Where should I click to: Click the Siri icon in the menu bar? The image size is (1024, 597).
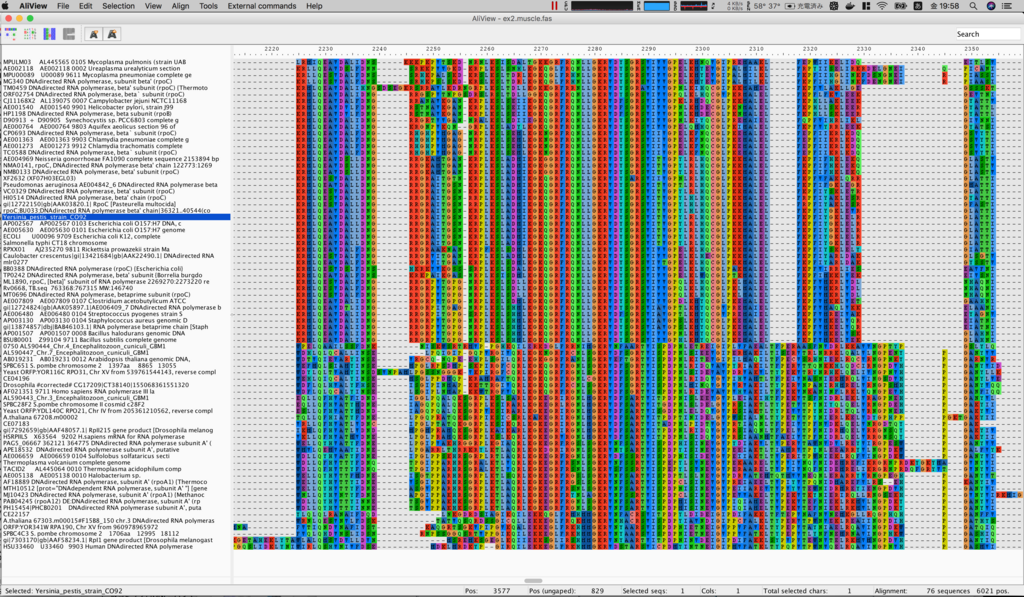pyautogui.click(x=991, y=6)
